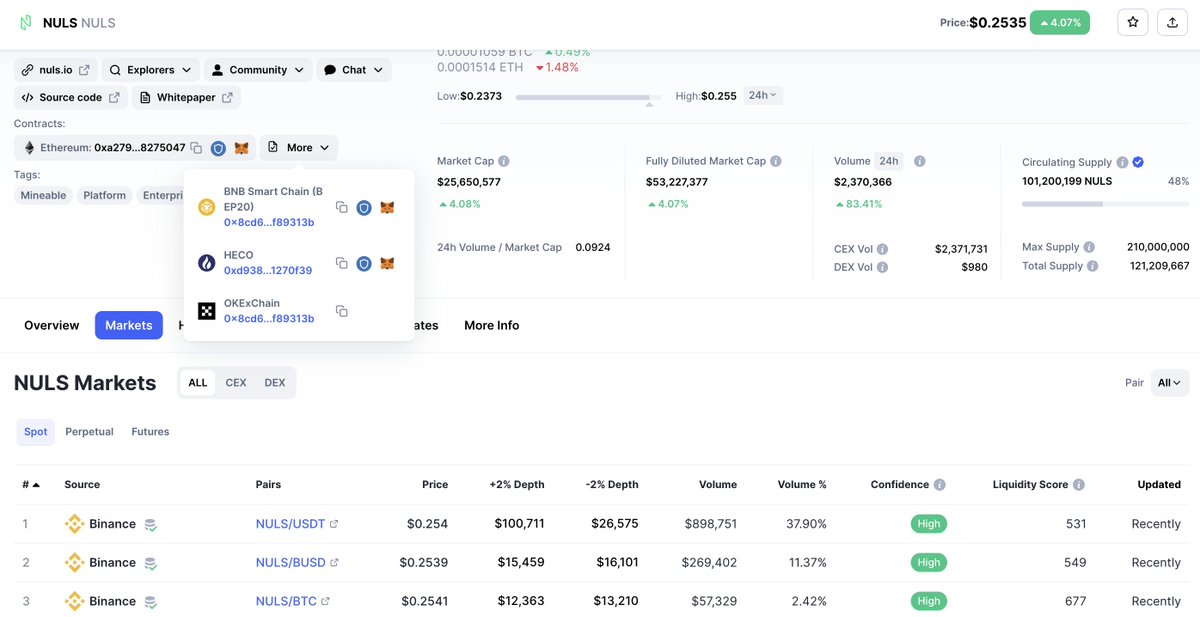
Task: Click shield icon for BNB Smart Chain
Action: pyautogui.click(x=364, y=208)
